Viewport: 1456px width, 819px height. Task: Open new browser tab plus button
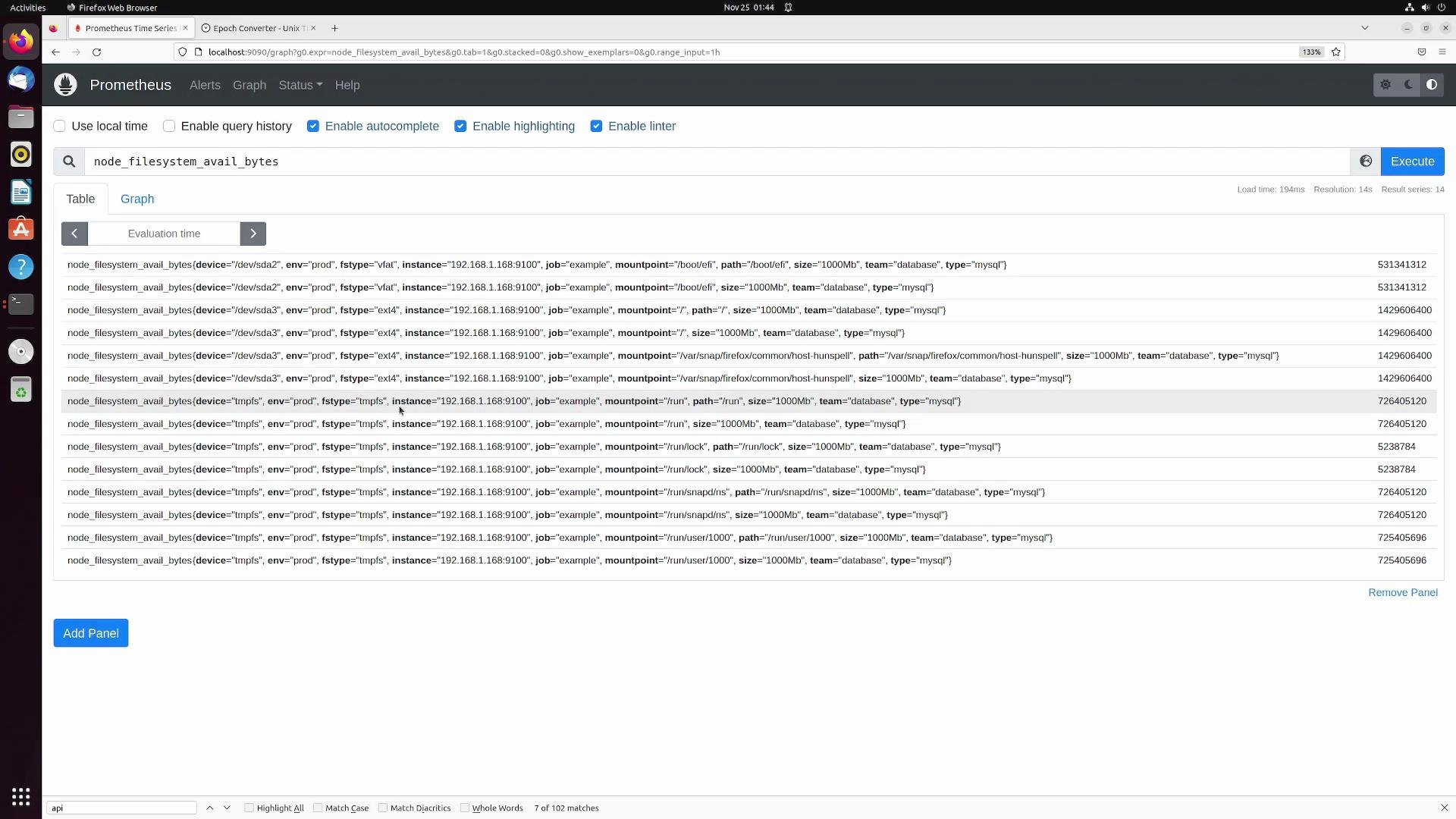[334, 28]
